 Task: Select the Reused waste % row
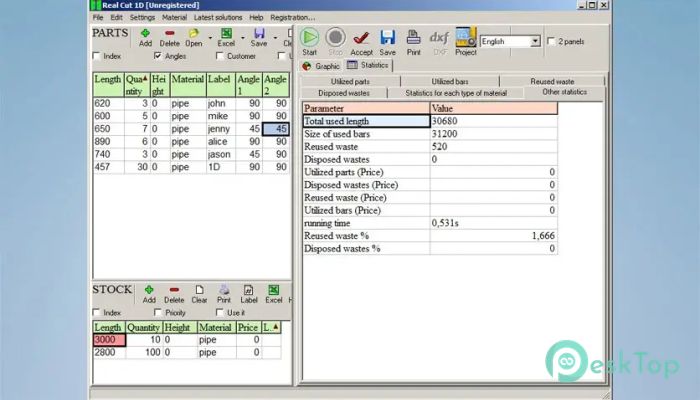[x=430, y=236]
